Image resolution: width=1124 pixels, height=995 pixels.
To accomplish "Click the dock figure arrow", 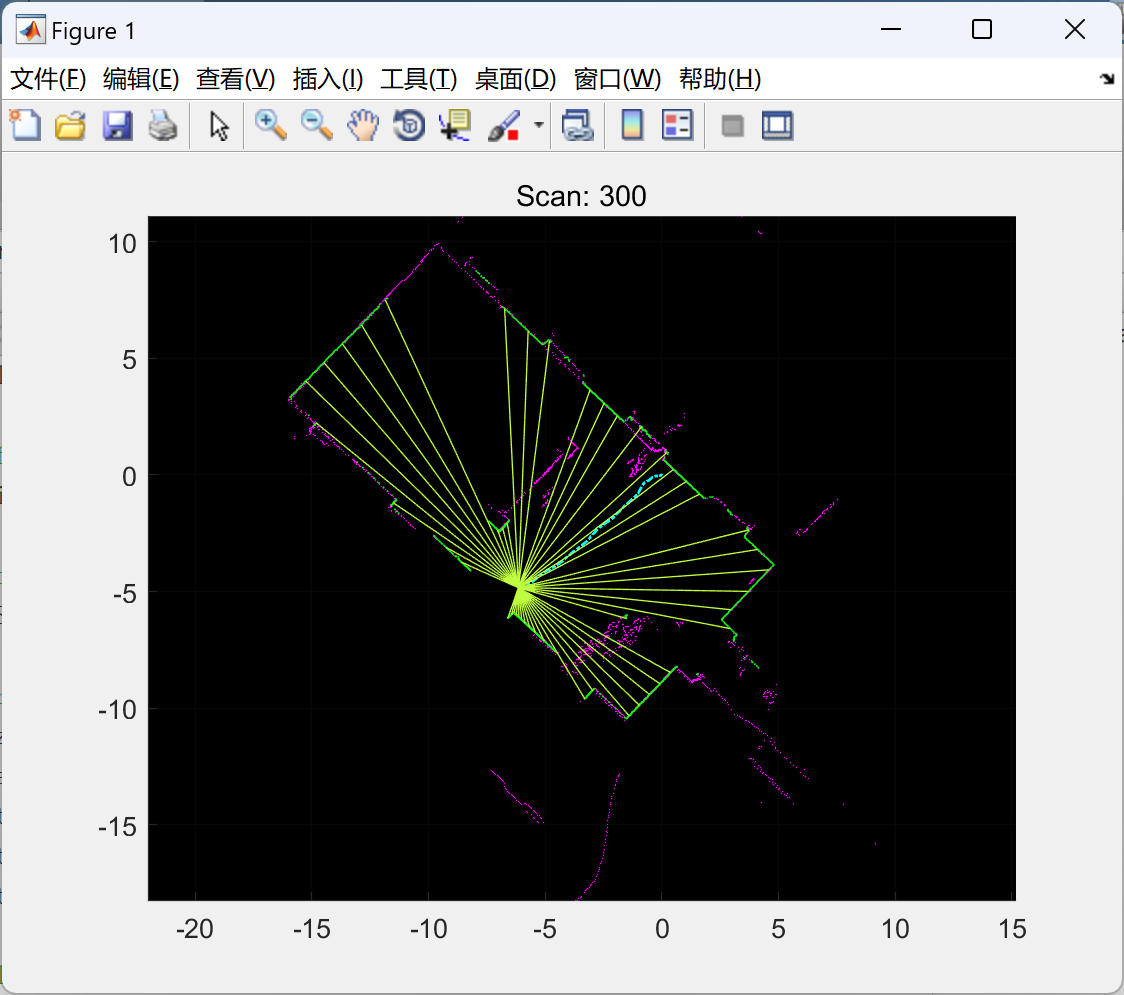I will (x=1106, y=79).
